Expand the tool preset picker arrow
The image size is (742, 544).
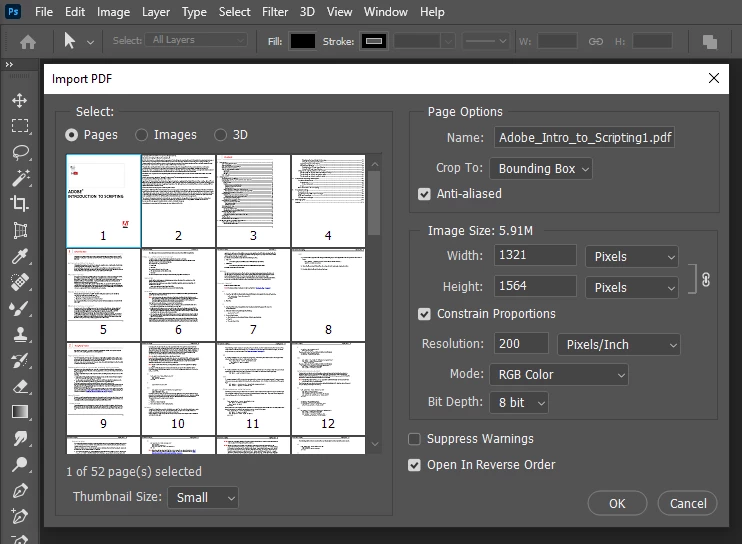pyautogui.click(x=90, y=43)
